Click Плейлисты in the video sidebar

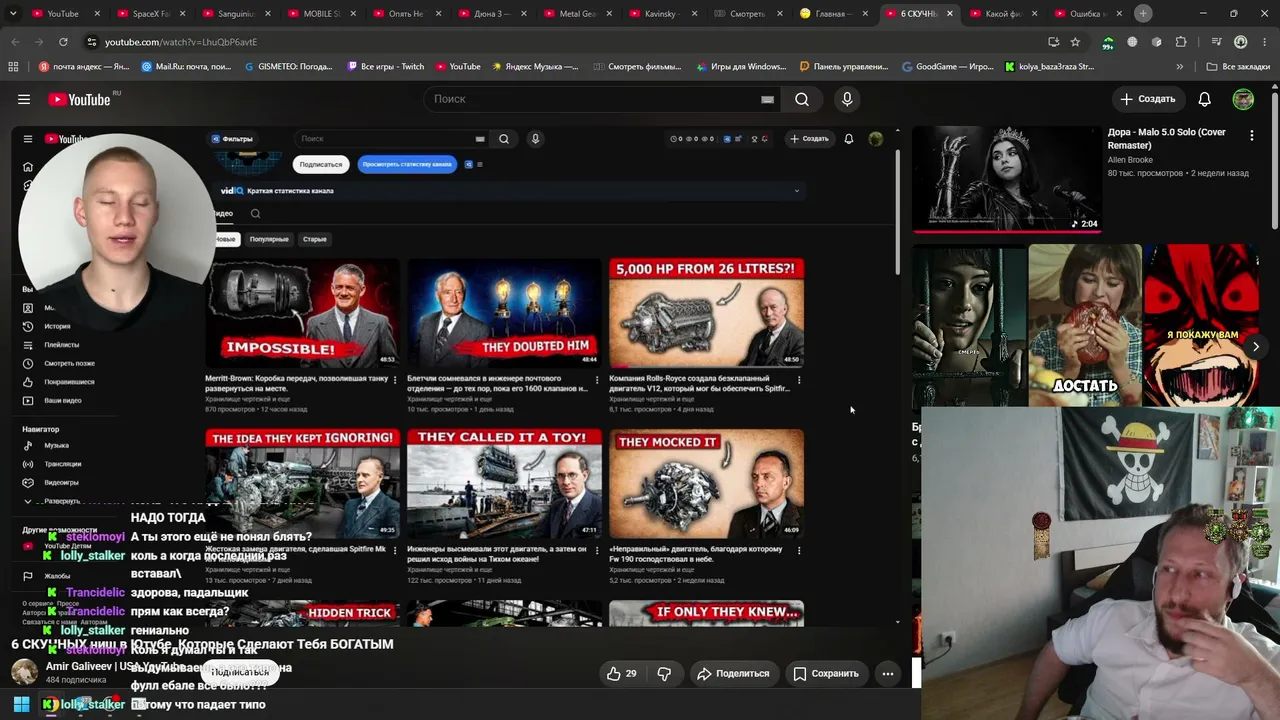61,345
